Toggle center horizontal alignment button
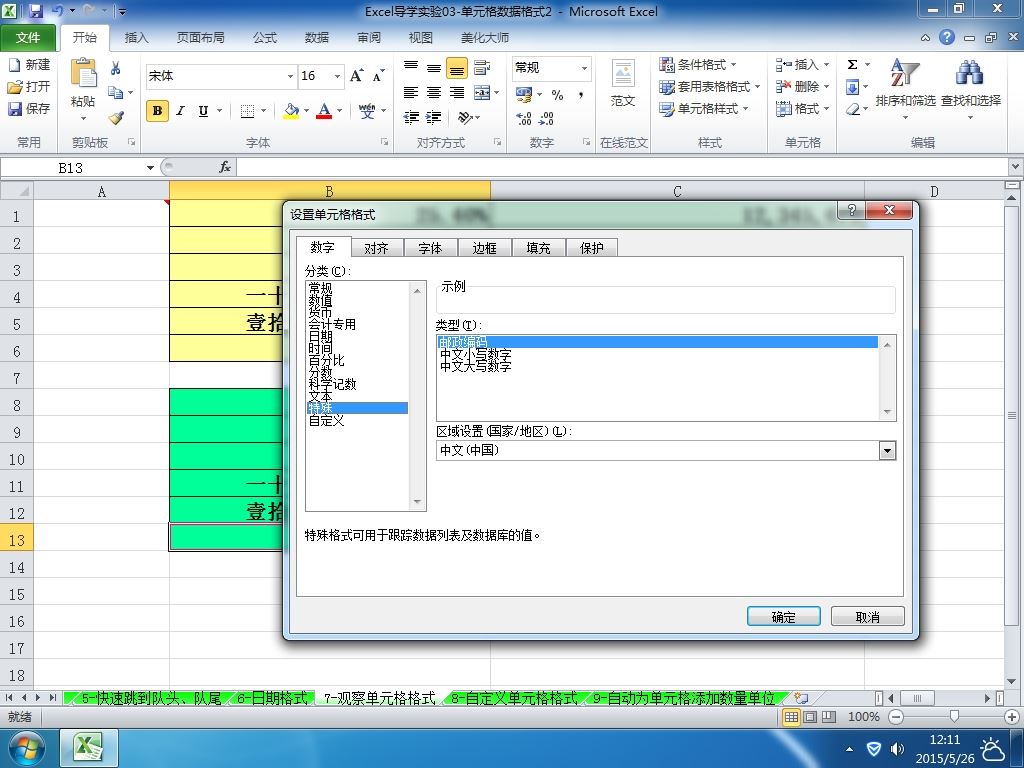The height and width of the screenshot is (768, 1024). click(434, 93)
